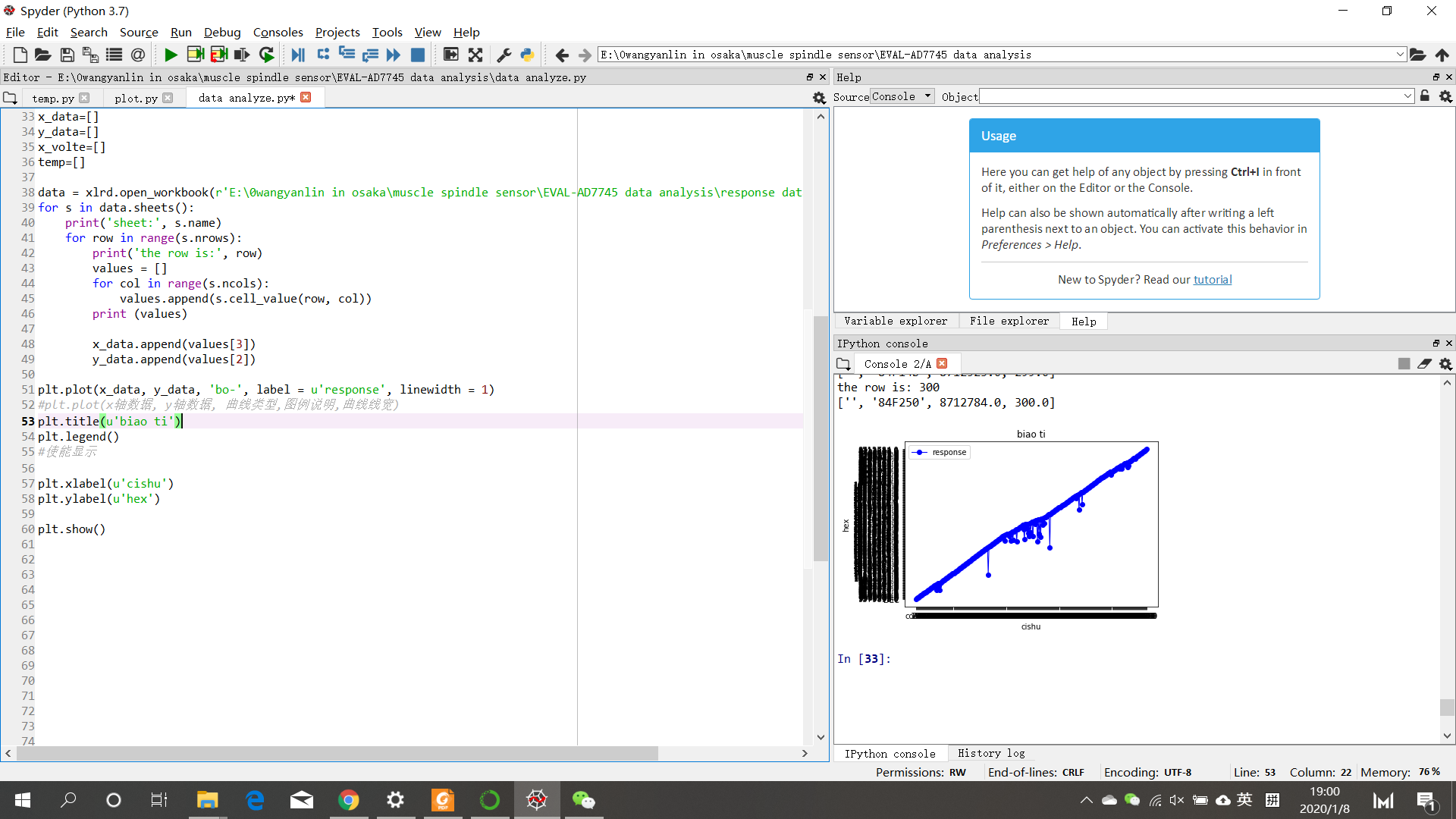Toggle the lock in the Help pane

(1425, 96)
